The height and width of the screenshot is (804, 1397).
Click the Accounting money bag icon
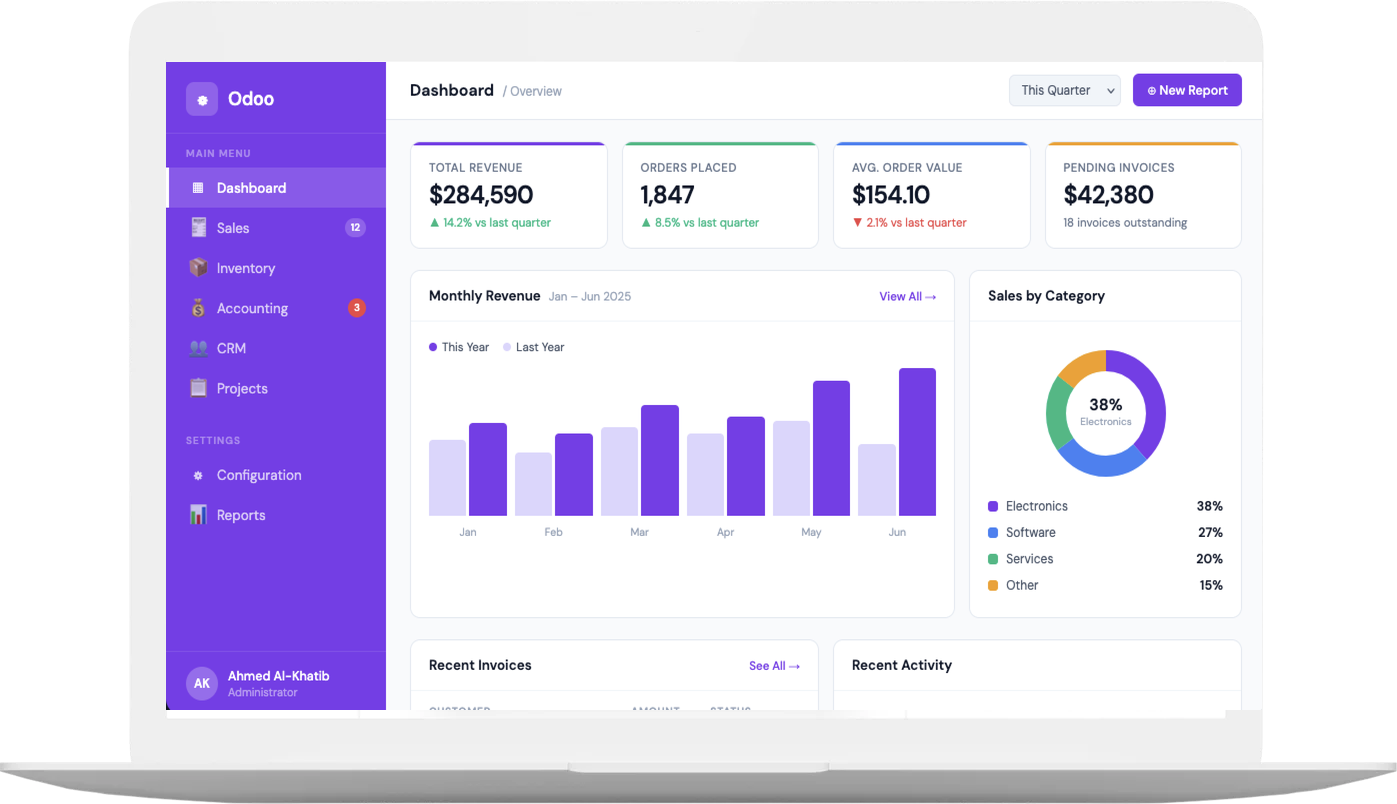point(198,308)
